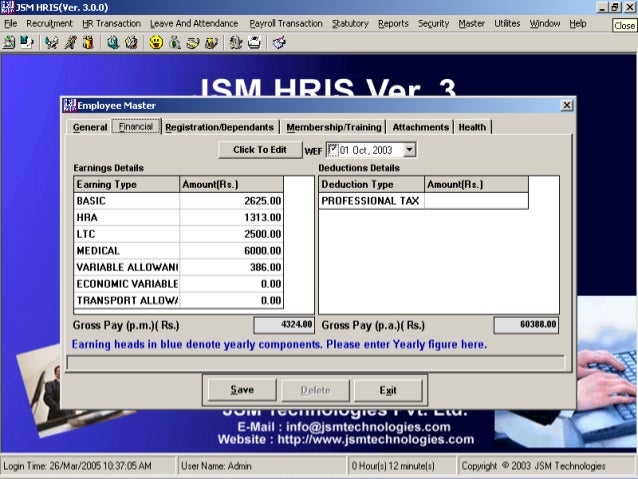Screen dimensions: 638x479
Task: Click the MEDICAL amount 6000.00 cell
Action: [231, 251]
